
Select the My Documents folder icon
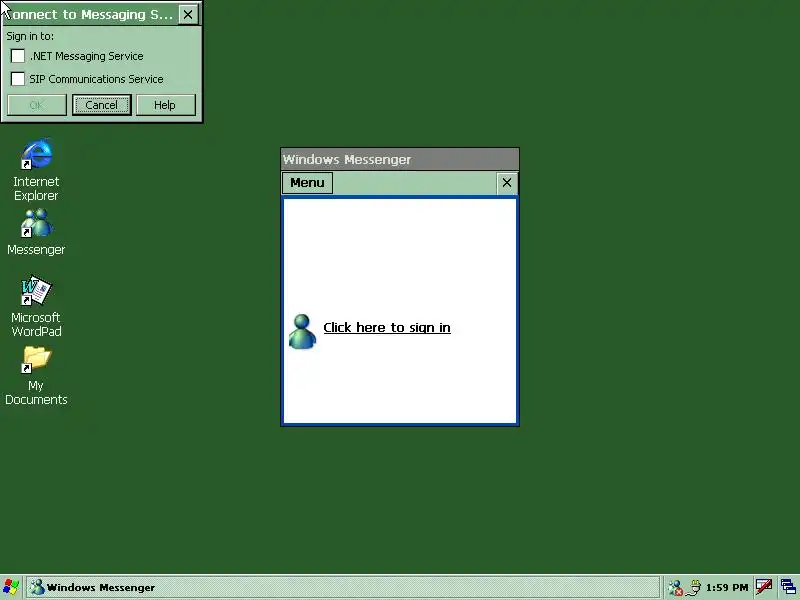[36, 359]
